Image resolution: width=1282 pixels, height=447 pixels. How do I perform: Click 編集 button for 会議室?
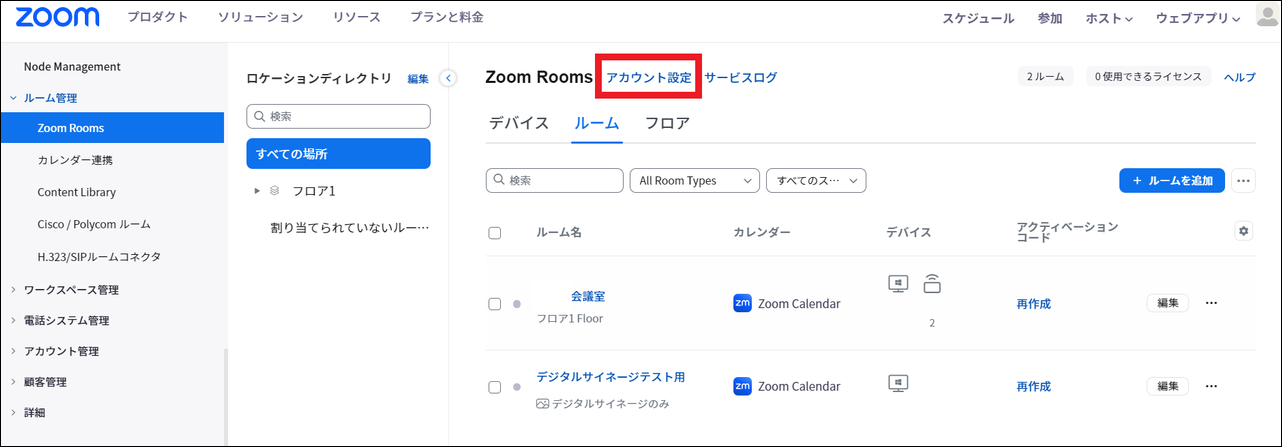click(x=1167, y=303)
